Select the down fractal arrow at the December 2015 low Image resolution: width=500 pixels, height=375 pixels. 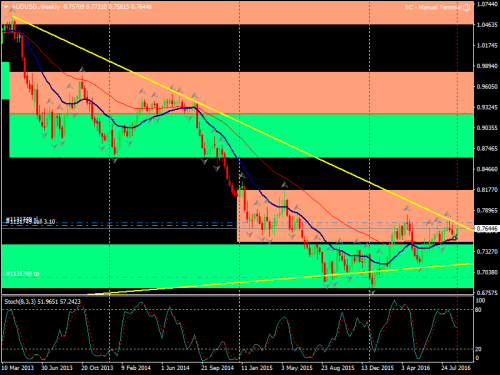click(x=372, y=292)
